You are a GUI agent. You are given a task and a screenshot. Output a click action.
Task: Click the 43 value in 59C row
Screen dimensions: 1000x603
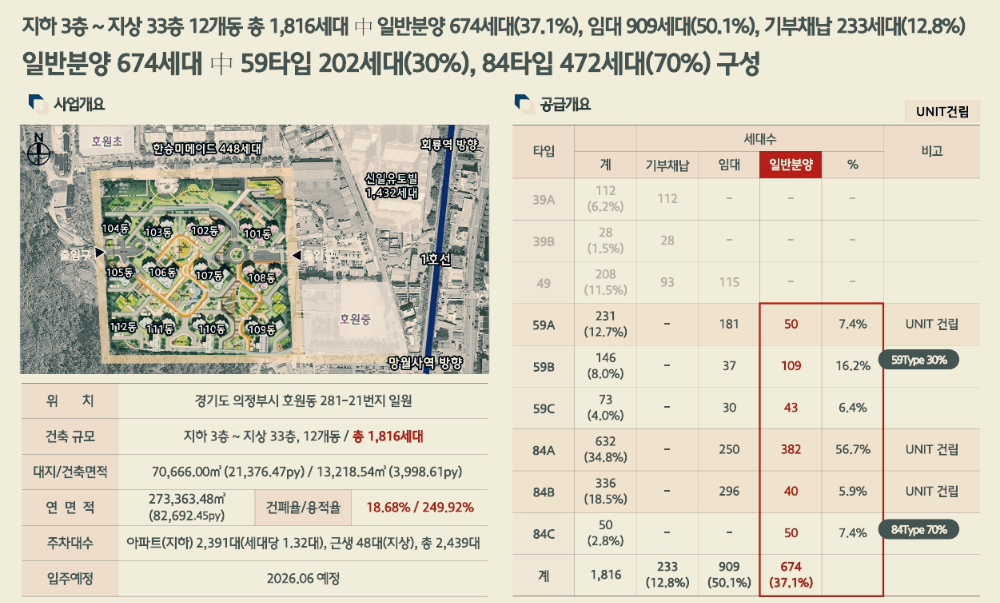[791, 407]
